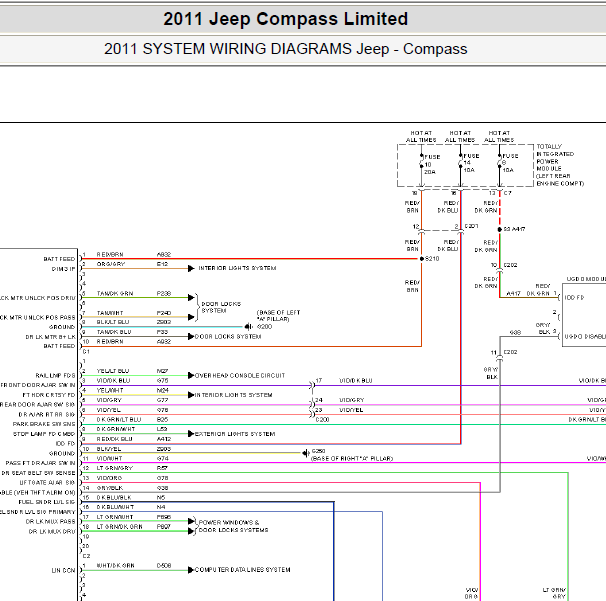Click the 'LIFTGATE AJAR SIG' pin name
This screenshot has width=606, height=601.
(x=47, y=483)
